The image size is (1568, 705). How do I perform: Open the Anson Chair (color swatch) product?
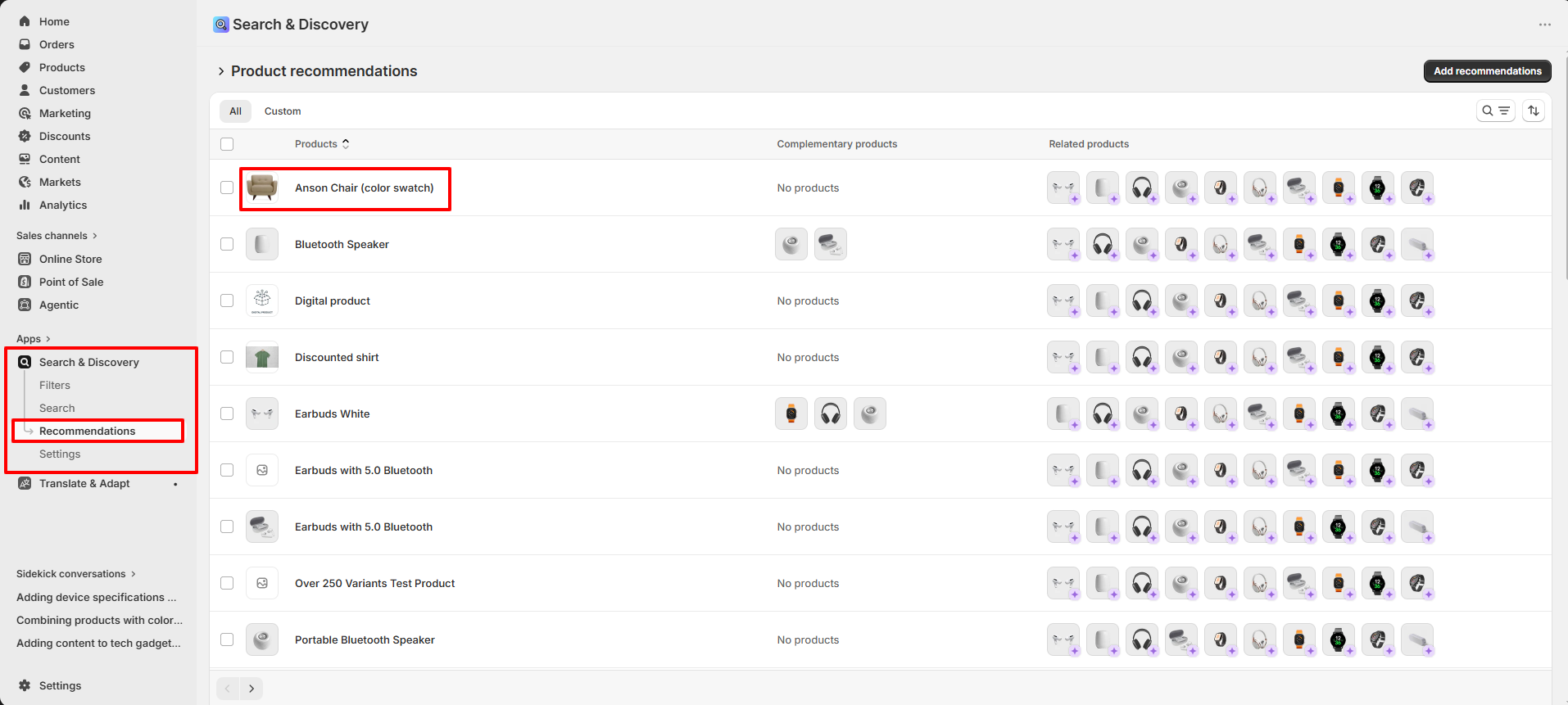(x=365, y=188)
